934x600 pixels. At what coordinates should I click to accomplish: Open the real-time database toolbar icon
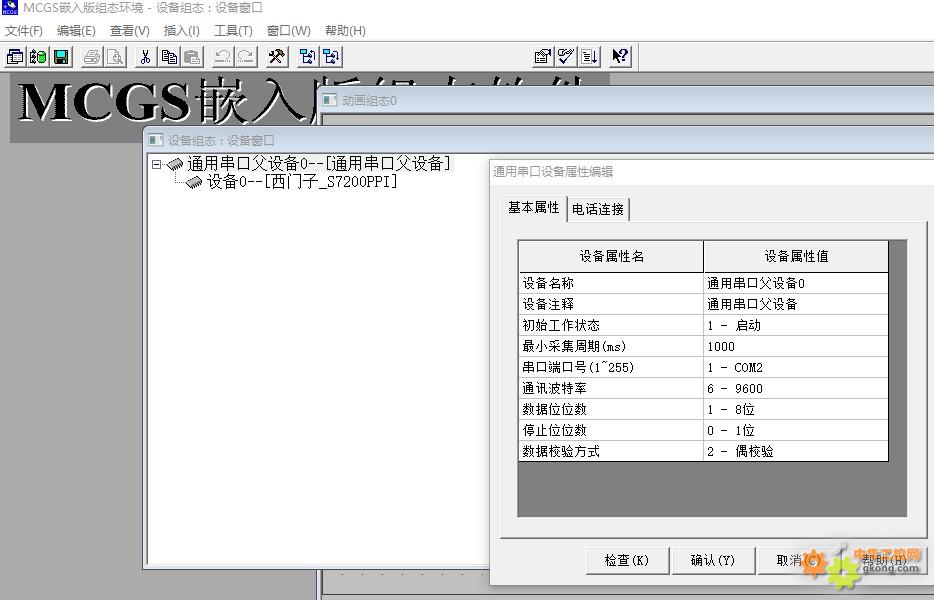pos(38,57)
